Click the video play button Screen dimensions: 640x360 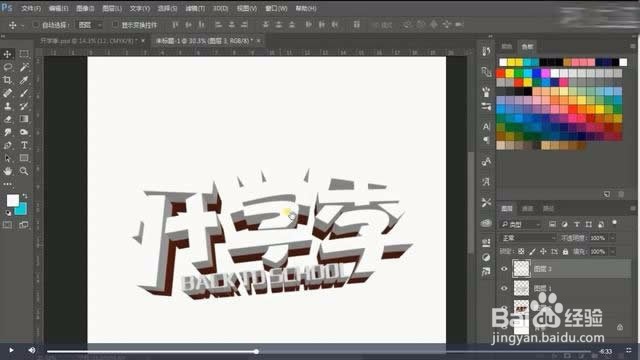(11, 350)
